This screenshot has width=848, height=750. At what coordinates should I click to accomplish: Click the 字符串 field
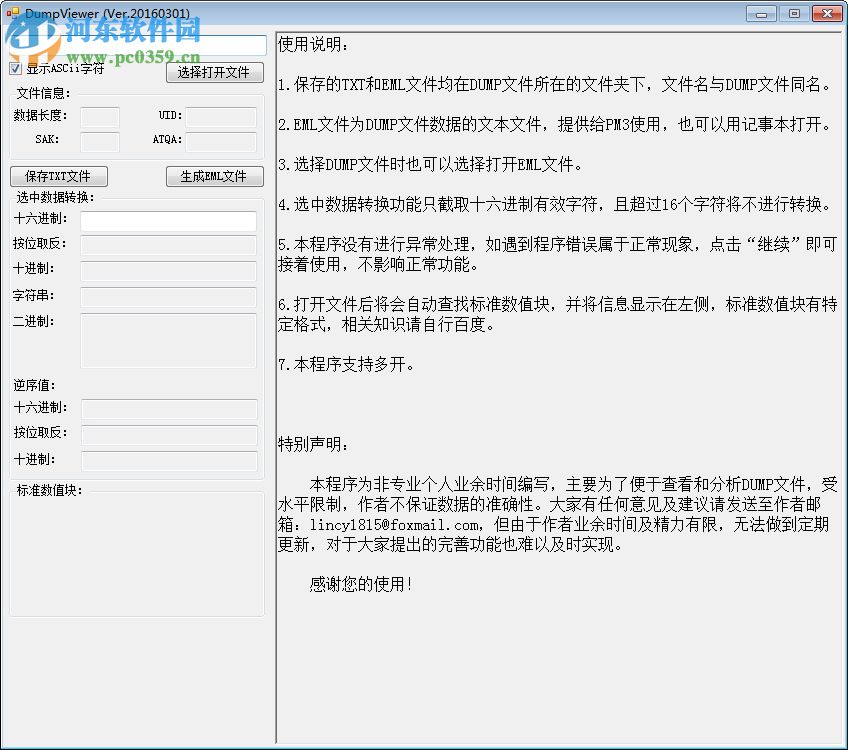[x=168, y=295]
